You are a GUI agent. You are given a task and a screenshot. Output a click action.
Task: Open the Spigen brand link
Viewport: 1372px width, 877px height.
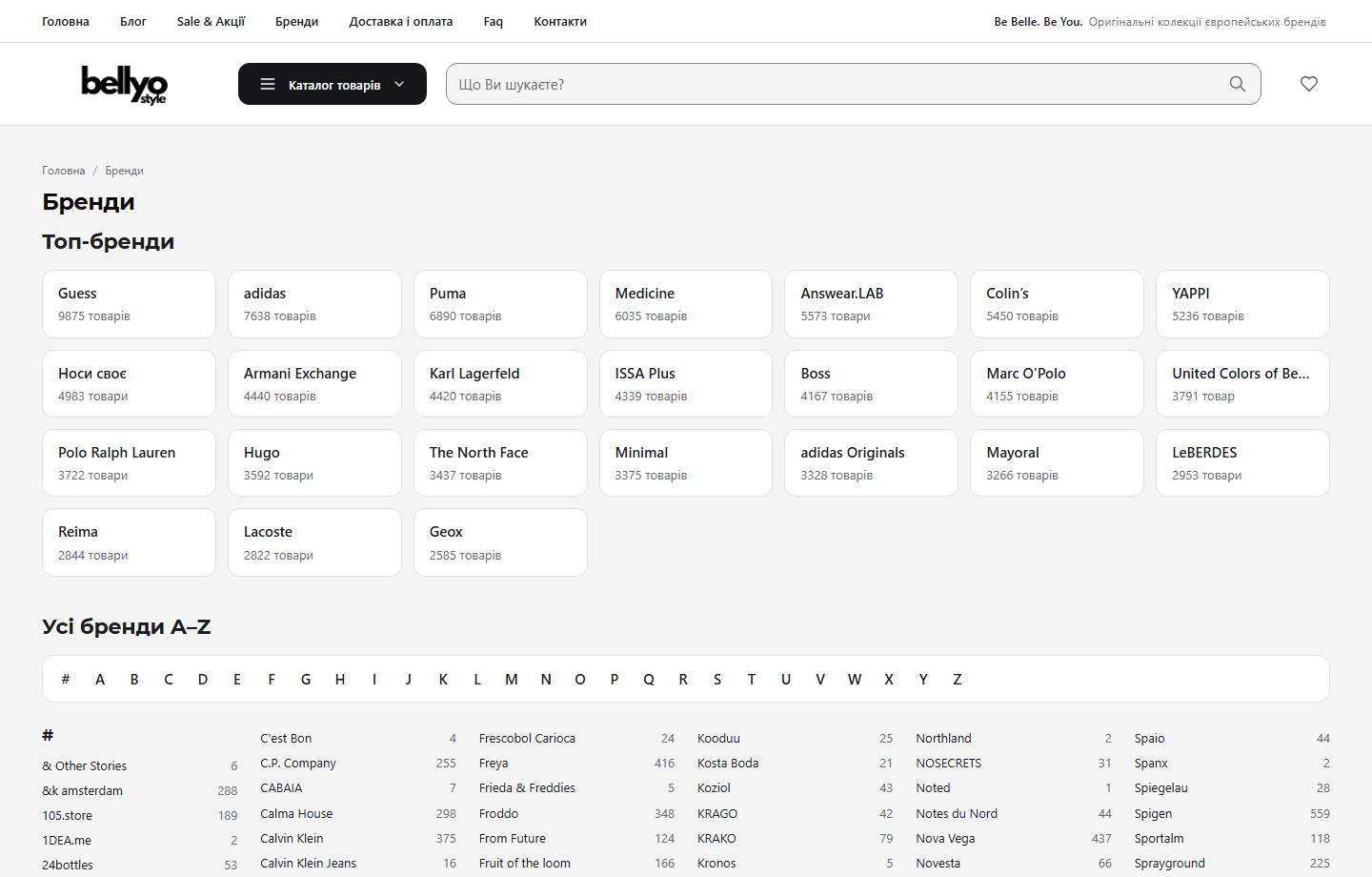point(1153,813)
